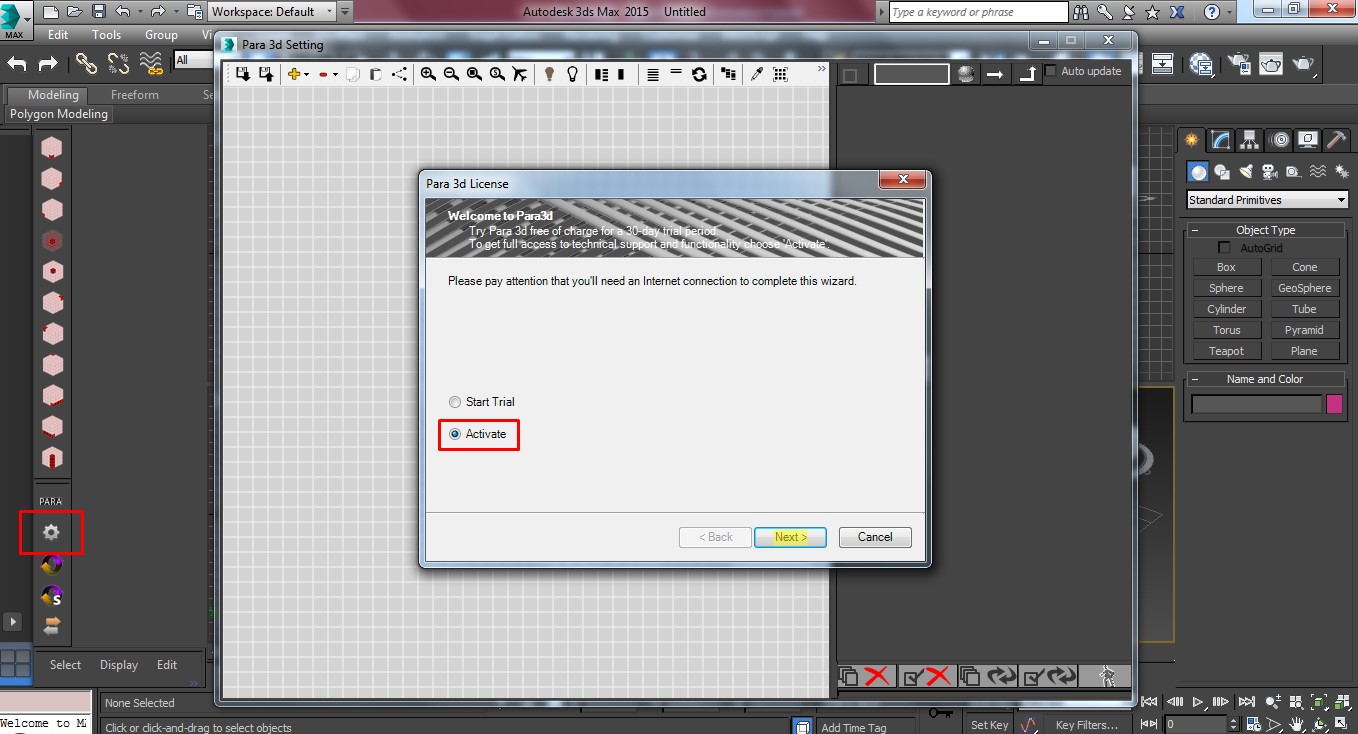Click the Set Key button

click(x=990, y=725)
